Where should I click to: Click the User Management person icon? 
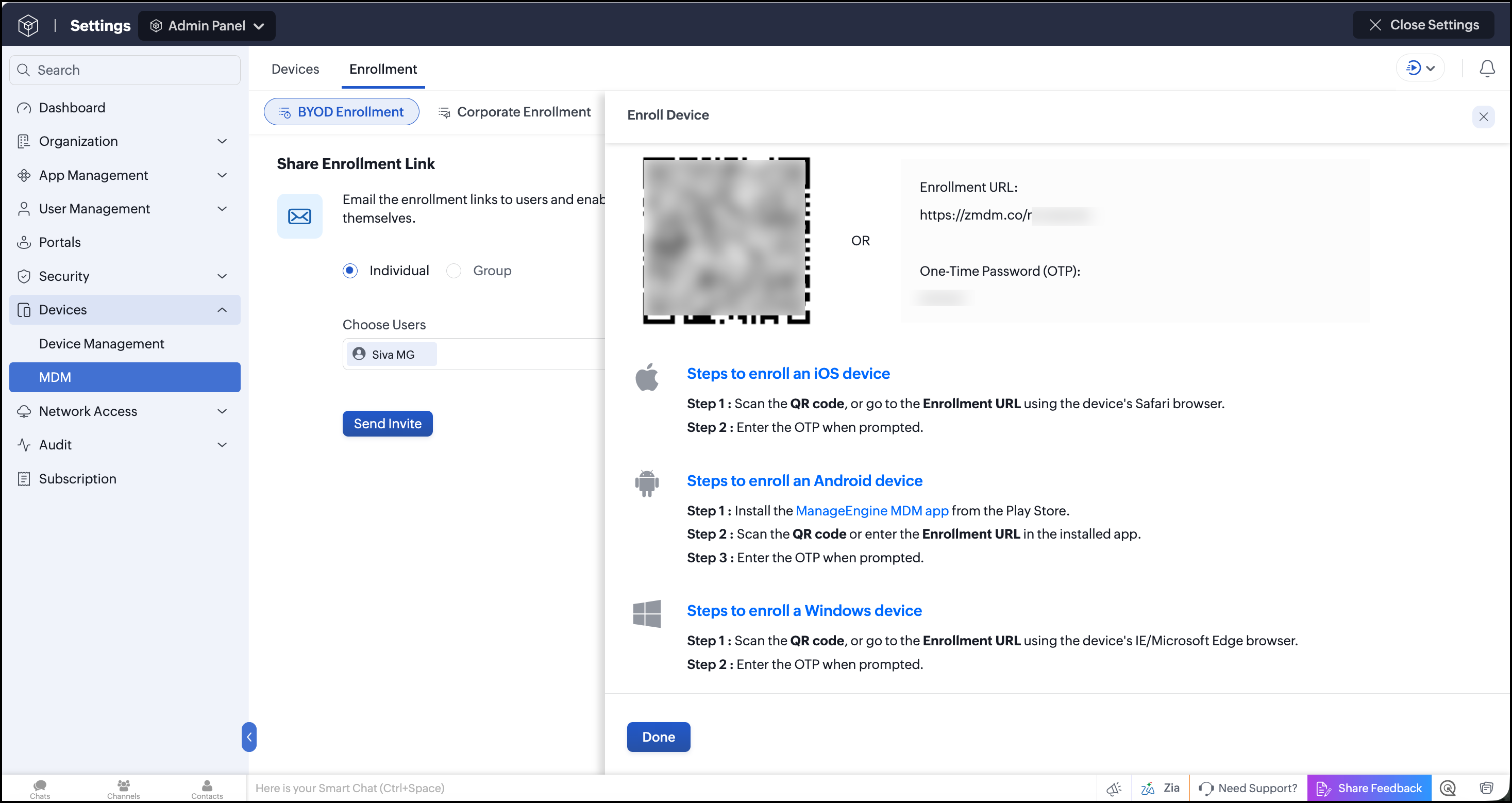pos(24,208)
